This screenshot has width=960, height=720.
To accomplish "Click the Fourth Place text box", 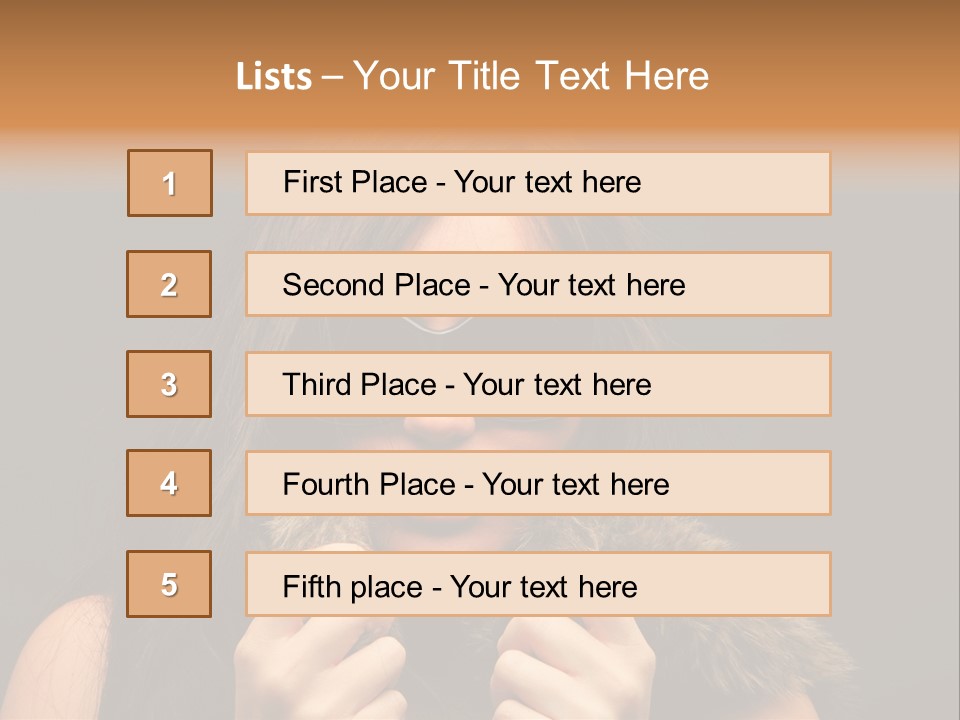I will [538, 484].
